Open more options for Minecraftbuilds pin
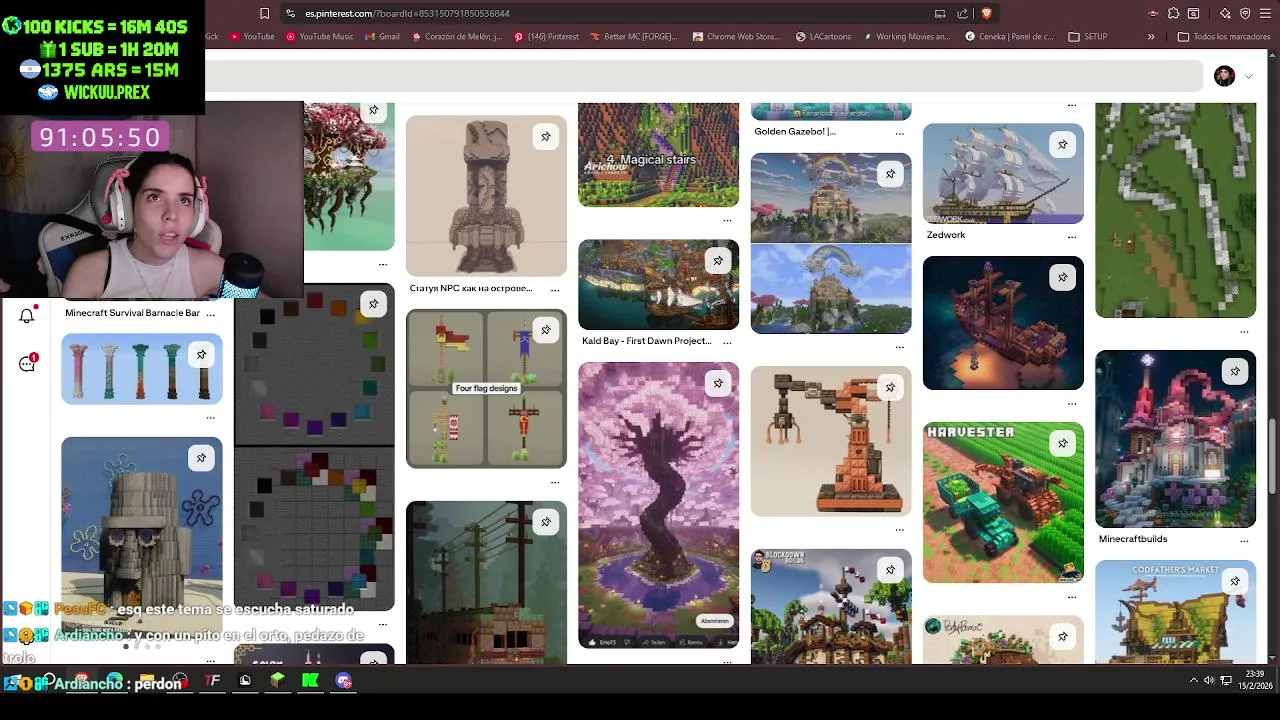Viewport: 1280px width, 720px height. [x=1244, y=540]
